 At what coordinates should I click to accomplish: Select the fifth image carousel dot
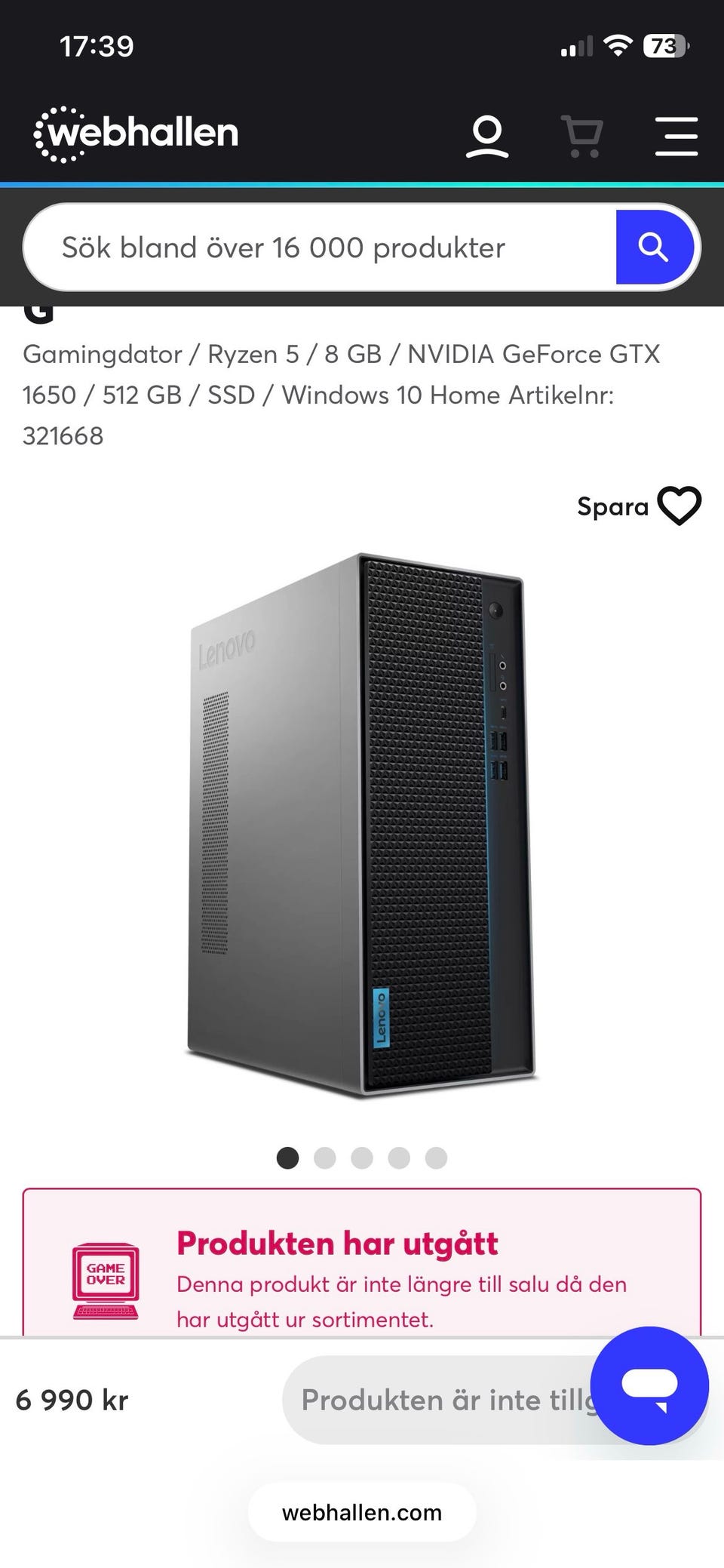pyautogui.click(x=436, y=1158)
